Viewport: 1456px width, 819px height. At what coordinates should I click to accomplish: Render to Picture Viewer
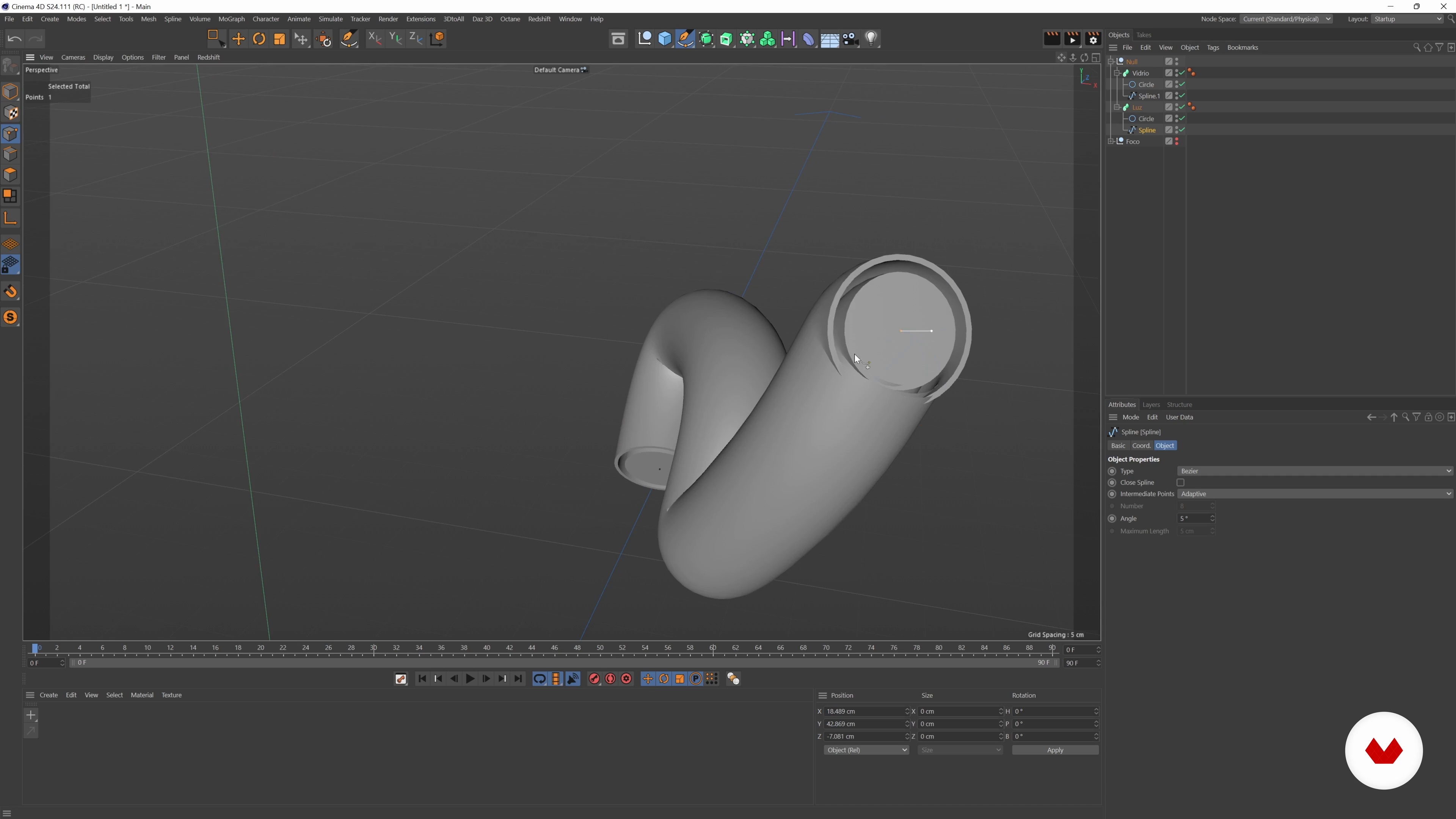[1073, 38]
